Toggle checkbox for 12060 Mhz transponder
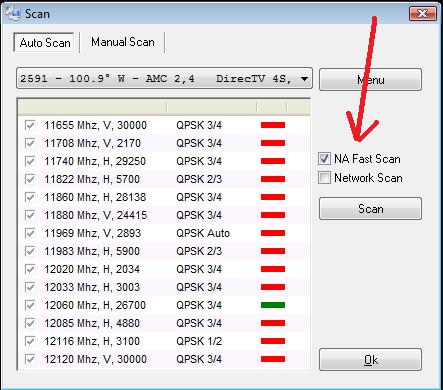Viewport: 443px width, 390px height. point(30,305)
